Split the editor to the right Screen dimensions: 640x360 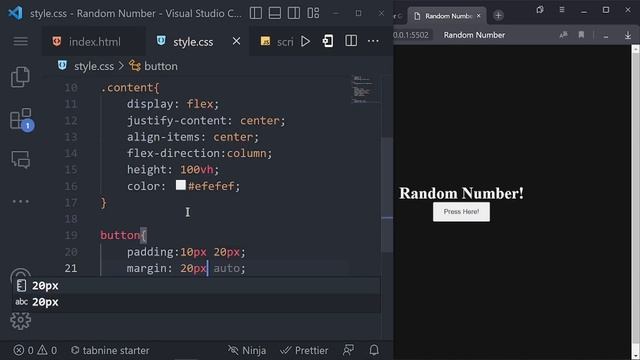tap(351, 41)
